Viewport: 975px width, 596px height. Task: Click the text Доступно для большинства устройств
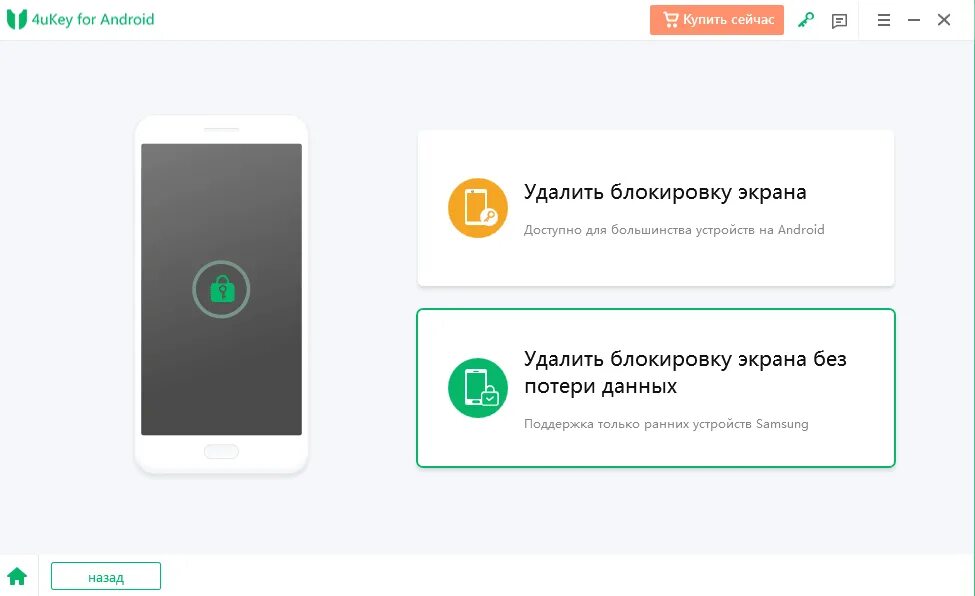pos(640,230)
